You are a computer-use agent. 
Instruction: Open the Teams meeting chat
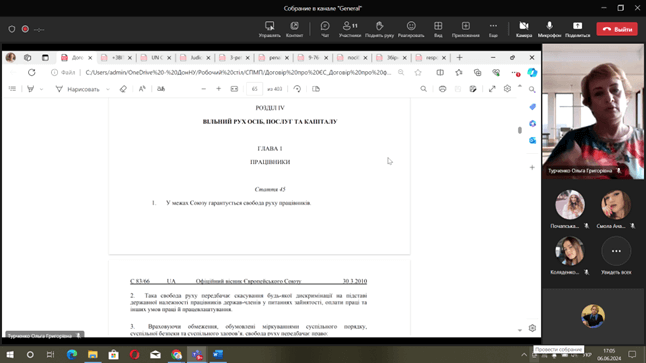pyautogui.click(x=325, y=29)
